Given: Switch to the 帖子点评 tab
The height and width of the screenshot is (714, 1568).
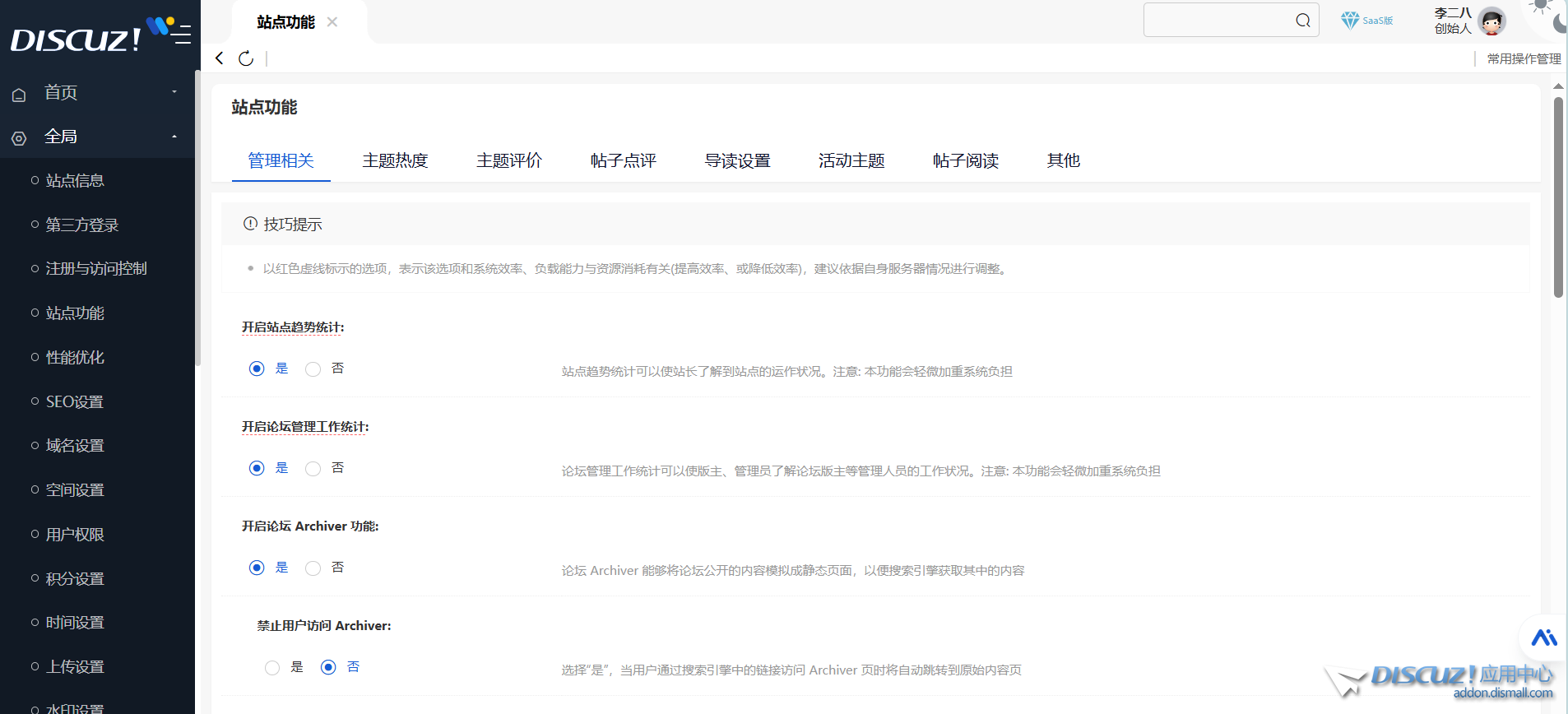Looking at the screenshot, I should pyautogui.click(x=623, y=160).
